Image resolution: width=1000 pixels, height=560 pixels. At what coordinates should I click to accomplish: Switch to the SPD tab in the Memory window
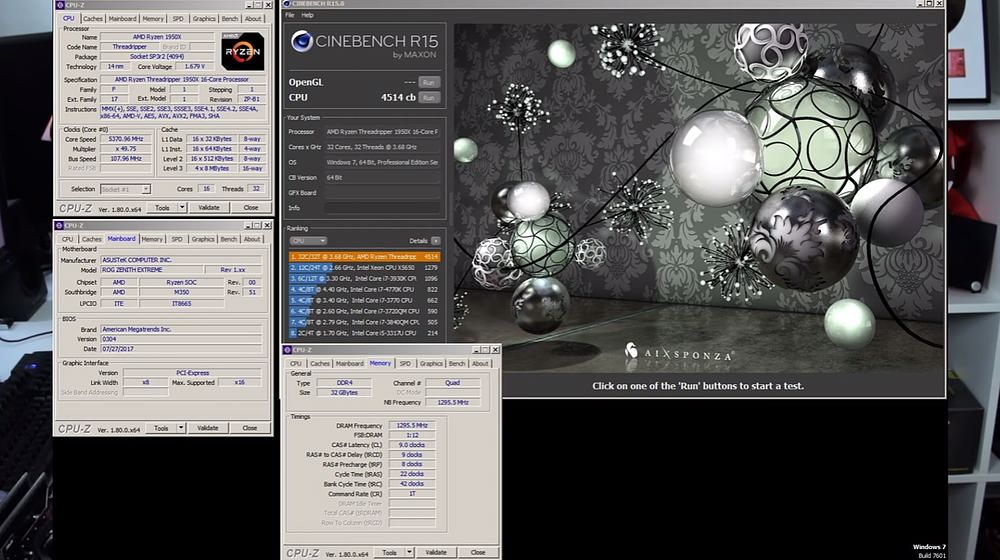406,364
